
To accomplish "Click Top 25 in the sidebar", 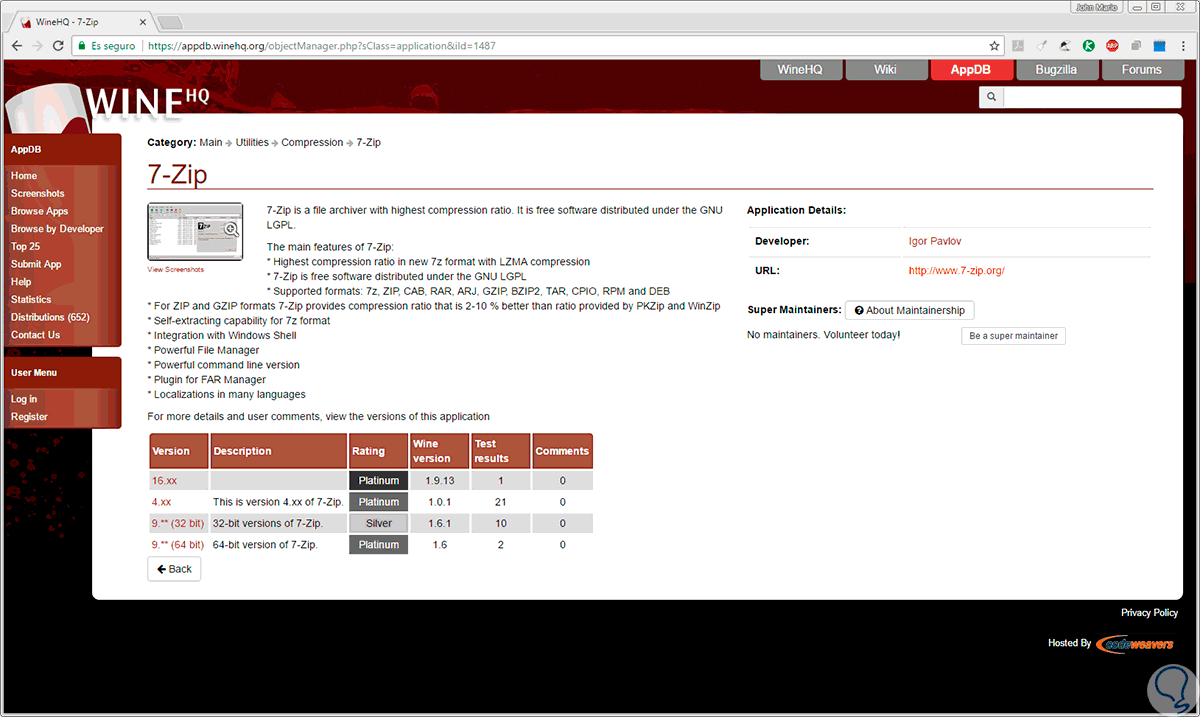I will coord(26,247).
